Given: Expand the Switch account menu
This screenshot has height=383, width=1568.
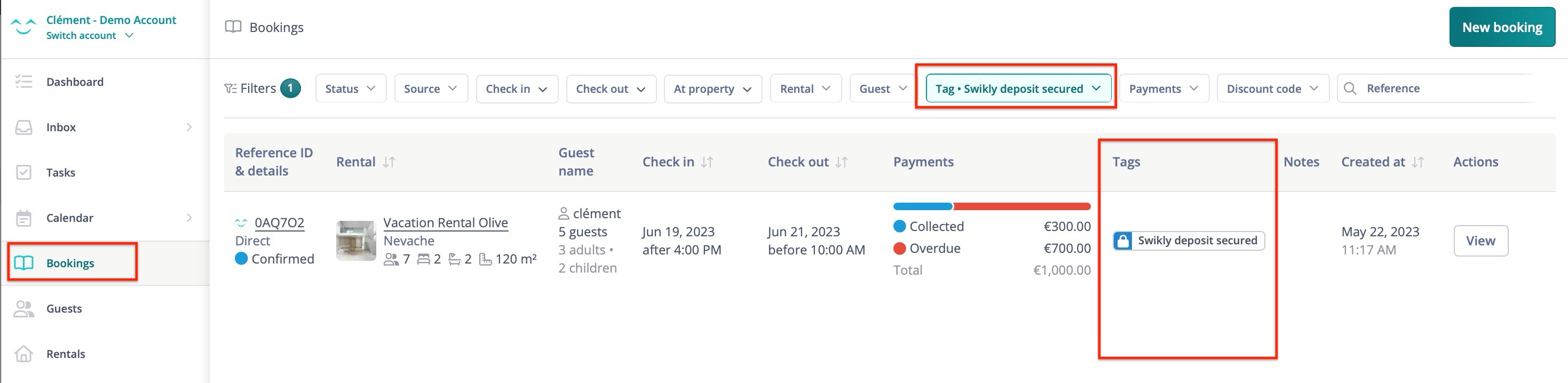Looking at the screenshot, I should pyautogui.click(x=90, y=35).
